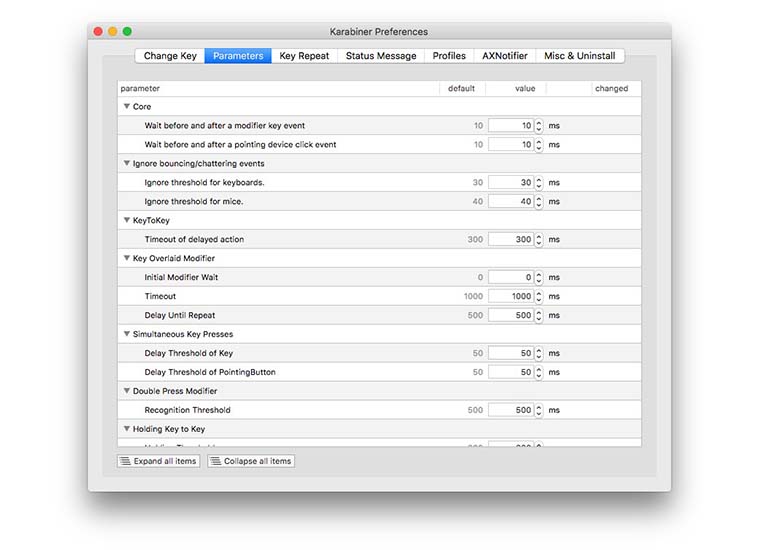This screenshot has width=760, height=550.
Task: Click the 'parameter' column header
Action: coord(140,89)
